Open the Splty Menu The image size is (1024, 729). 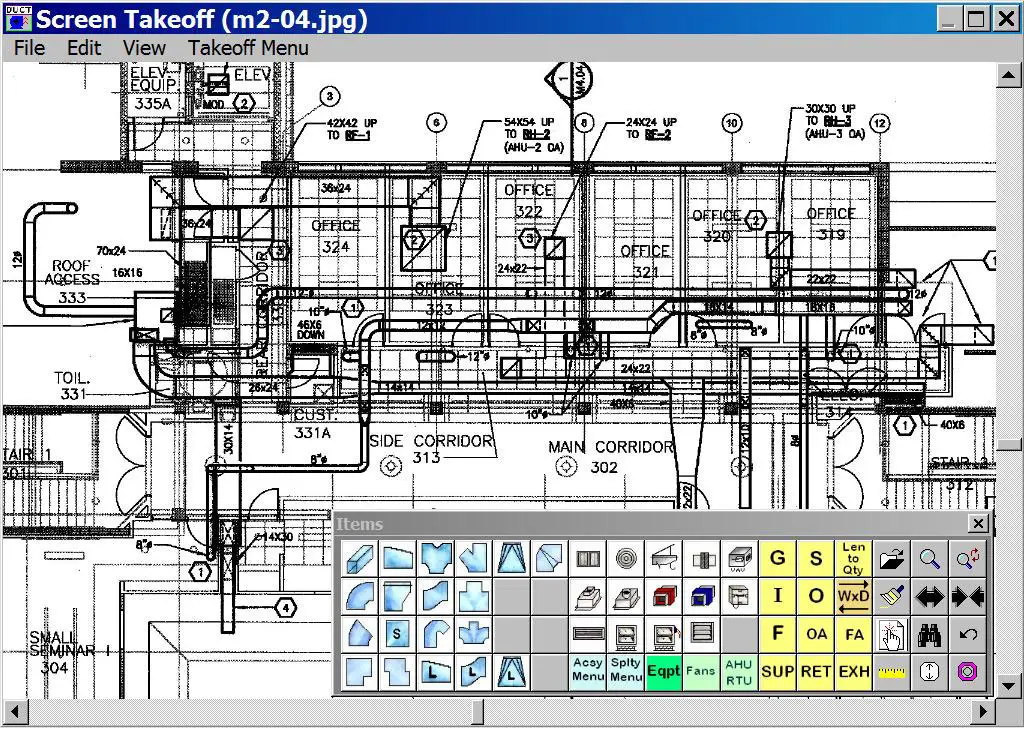click(626, 672)
